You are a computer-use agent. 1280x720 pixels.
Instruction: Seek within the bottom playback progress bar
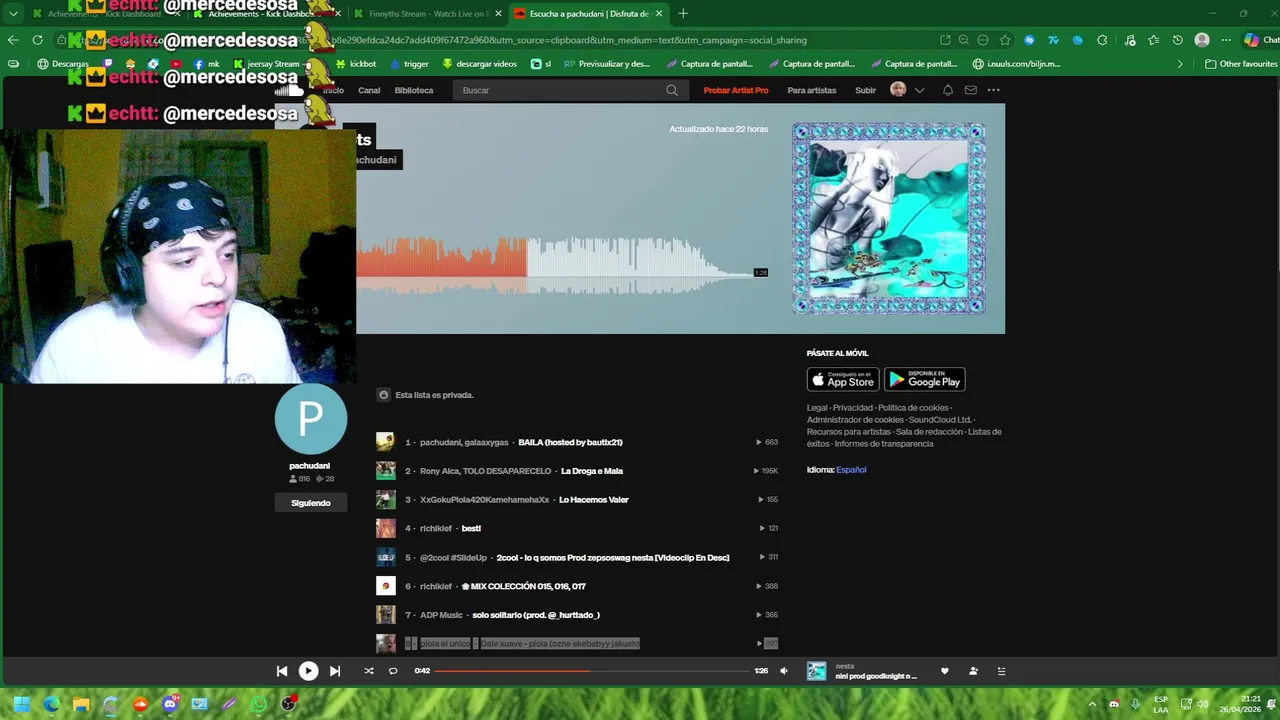point(593,671)
